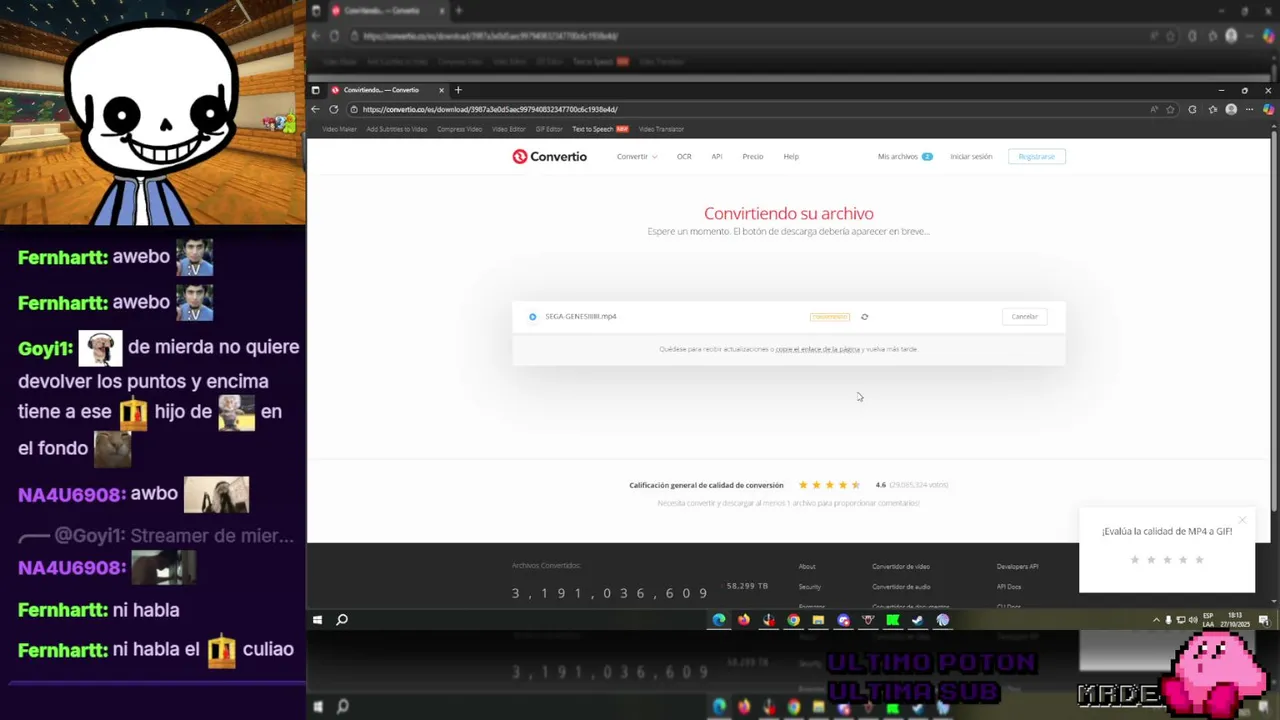Click the video file icon beside SEGA-GENESIIIIII.mp4

[532, 317]
